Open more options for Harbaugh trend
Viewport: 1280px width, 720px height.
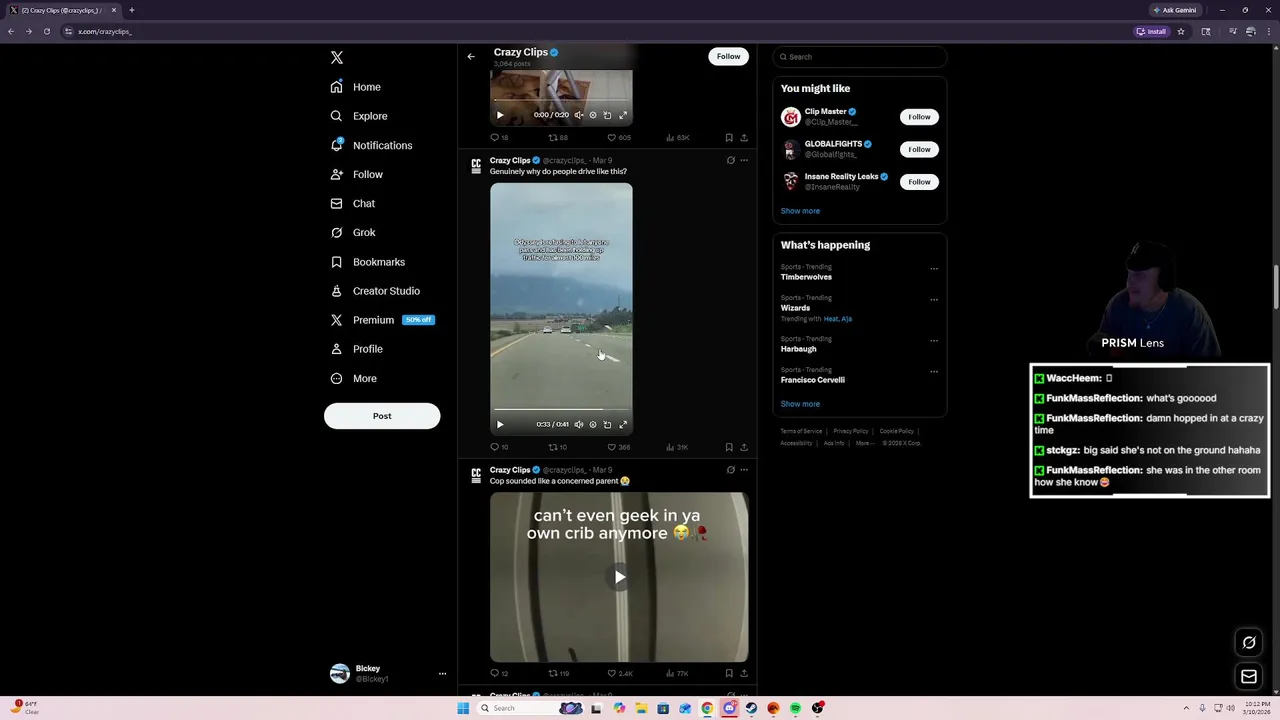934,340
